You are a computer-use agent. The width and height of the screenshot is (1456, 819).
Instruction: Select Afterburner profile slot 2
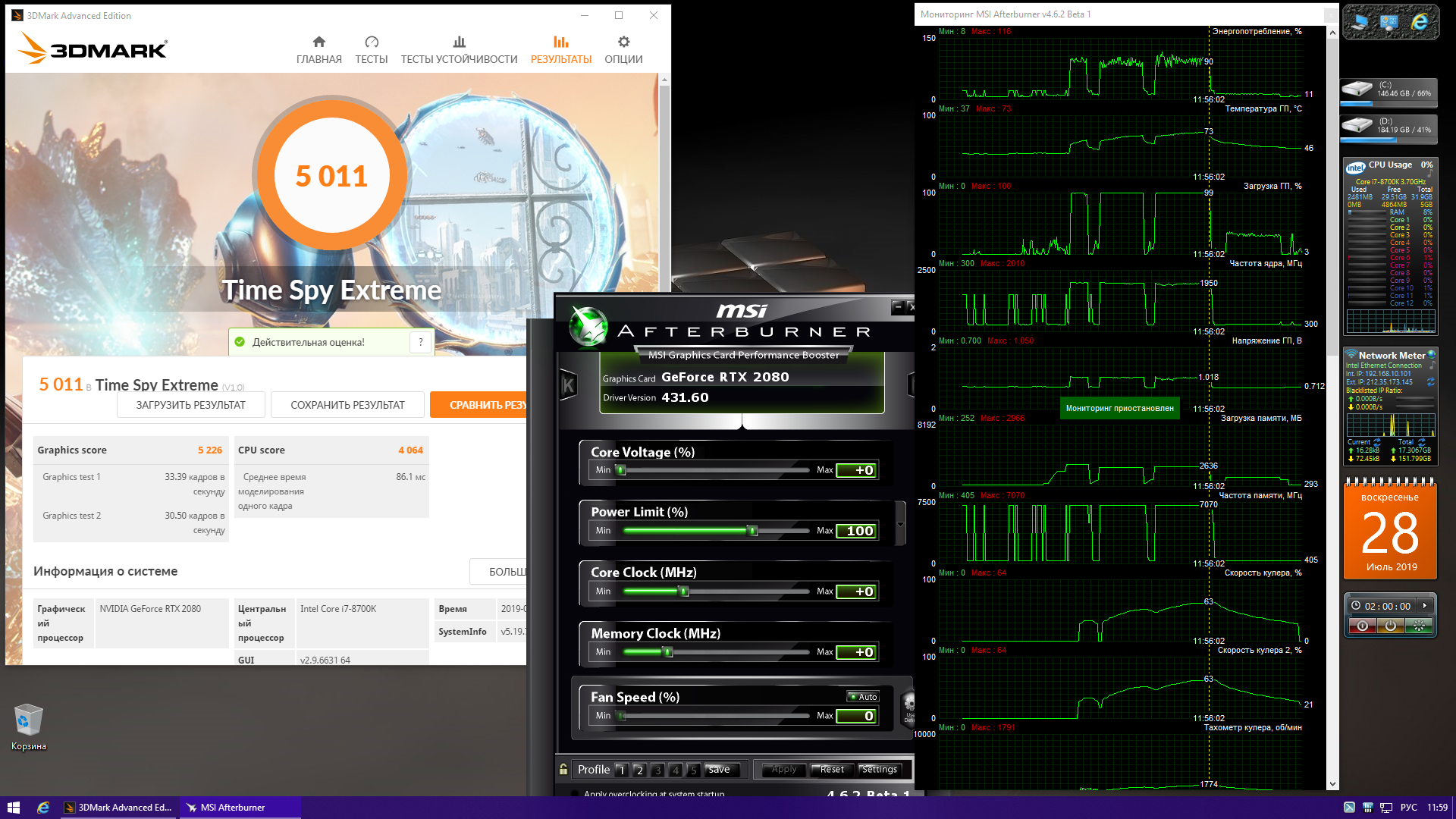pyautogui.click(x=639, y=770)
